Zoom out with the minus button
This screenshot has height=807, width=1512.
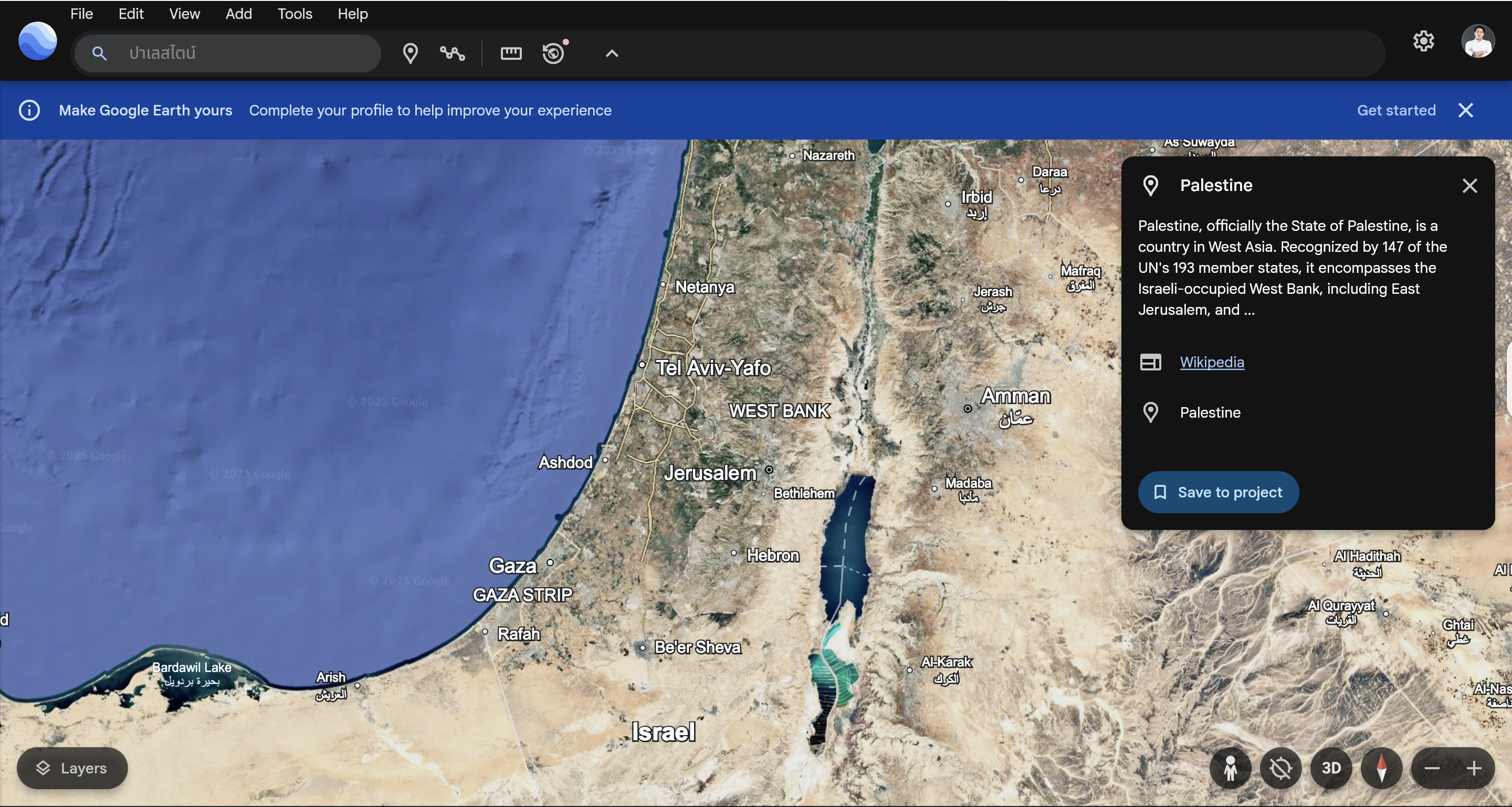(x=1432, y=768)
